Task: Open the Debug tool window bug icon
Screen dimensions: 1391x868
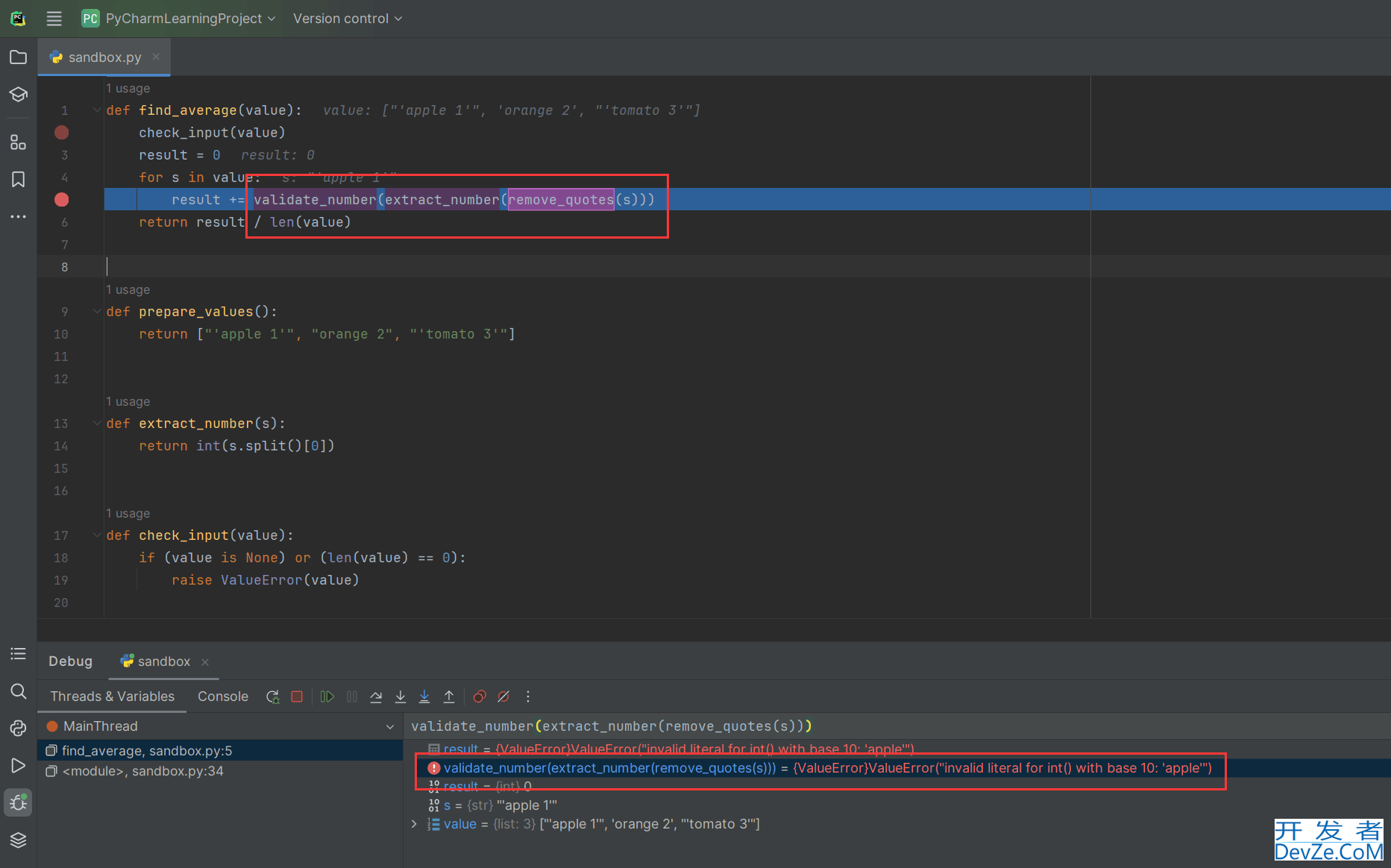Action: point(19,803)
